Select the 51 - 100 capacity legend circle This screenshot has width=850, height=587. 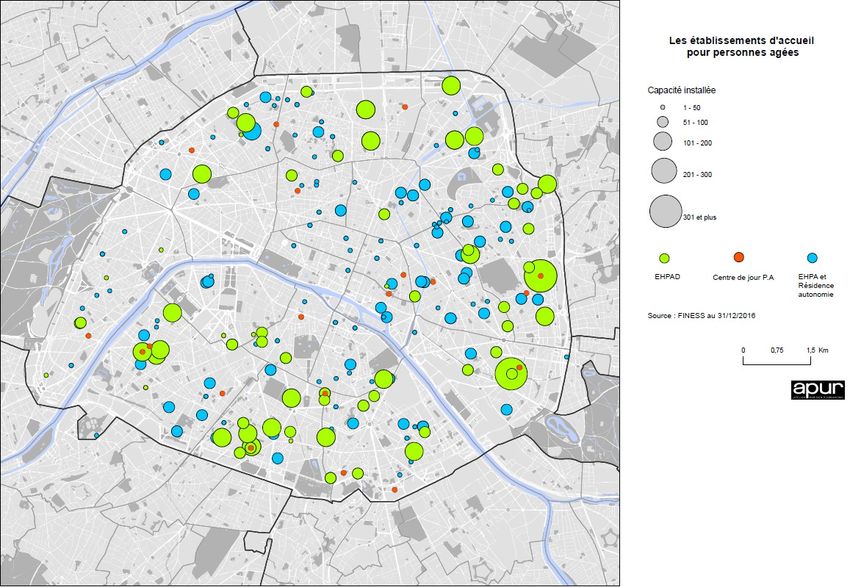tap(661, 121)
